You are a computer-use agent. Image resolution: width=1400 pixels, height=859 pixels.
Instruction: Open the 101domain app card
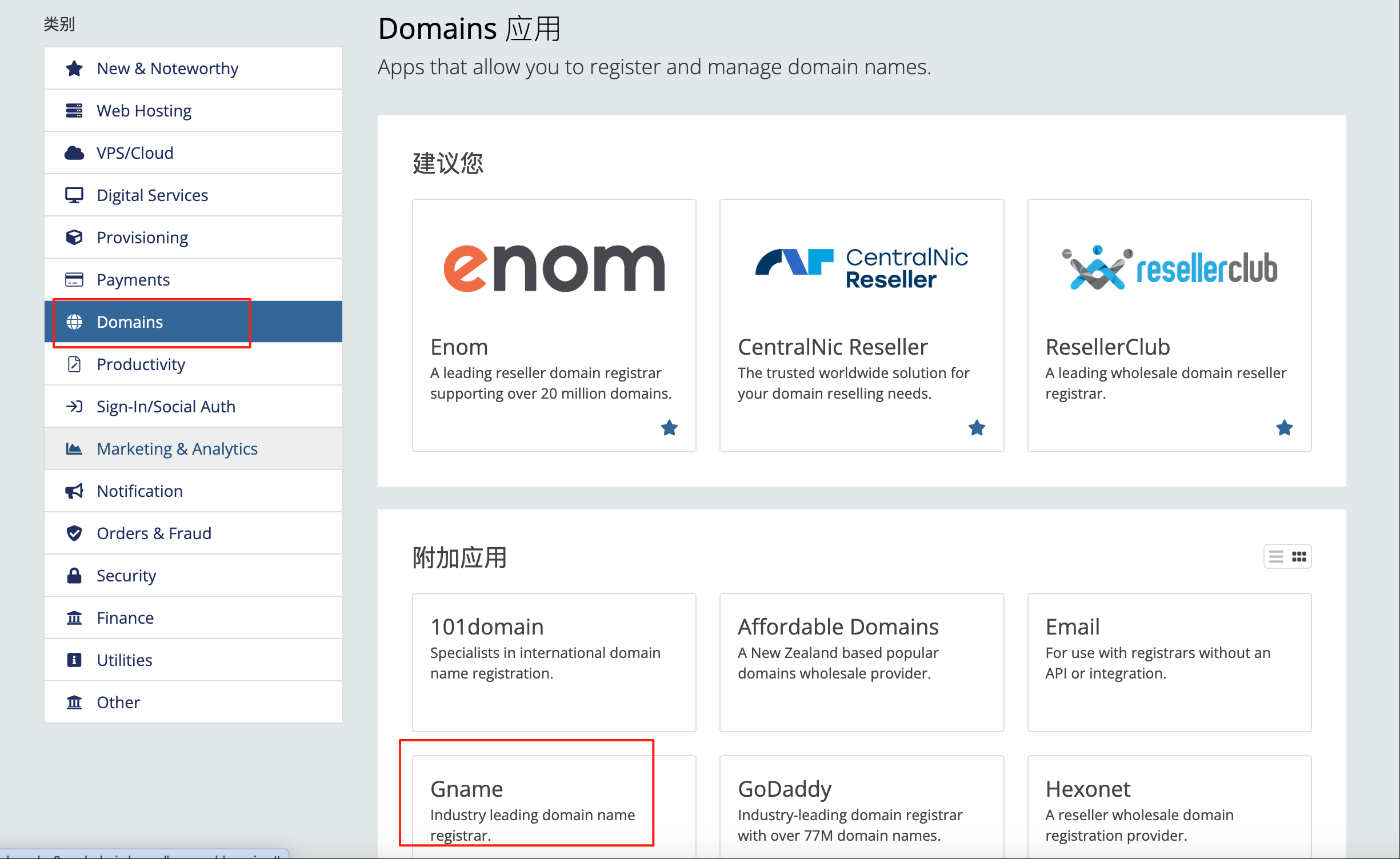point(554,663)
